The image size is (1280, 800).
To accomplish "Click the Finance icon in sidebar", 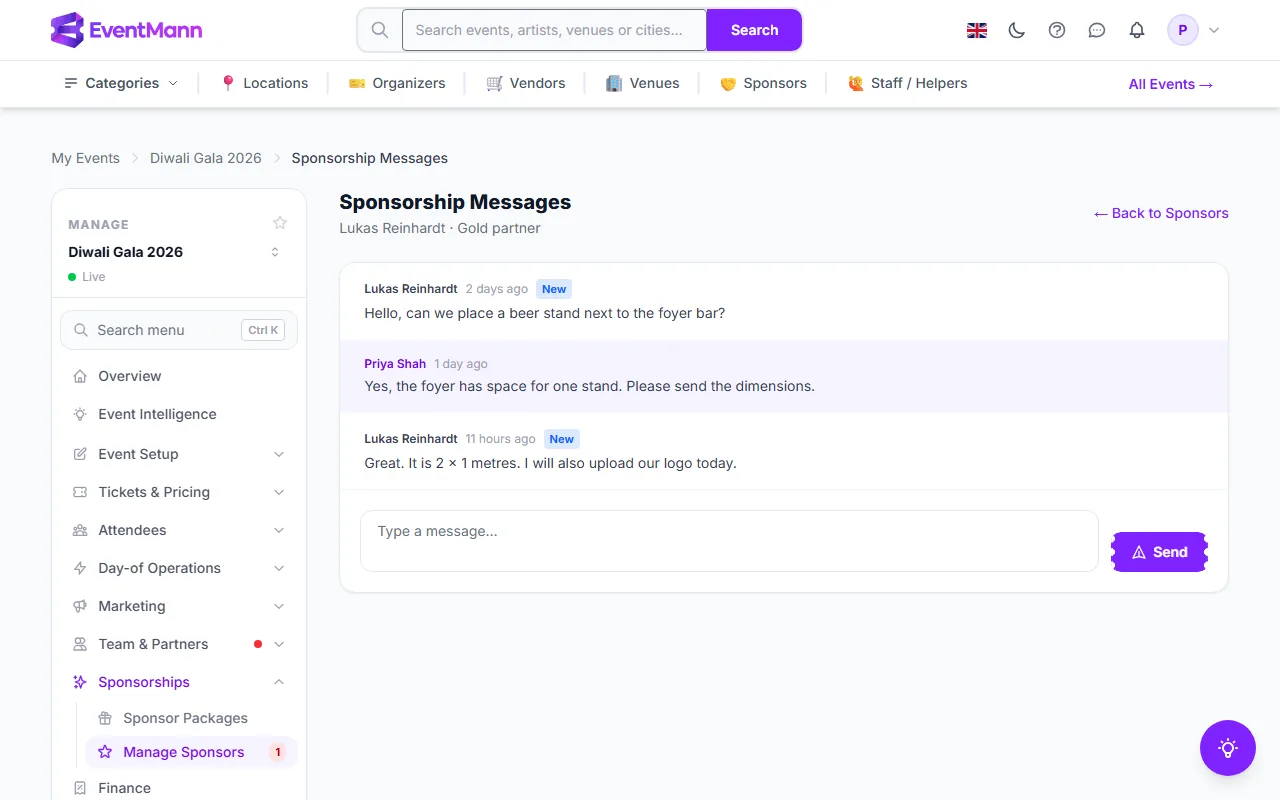I will 80,788.
